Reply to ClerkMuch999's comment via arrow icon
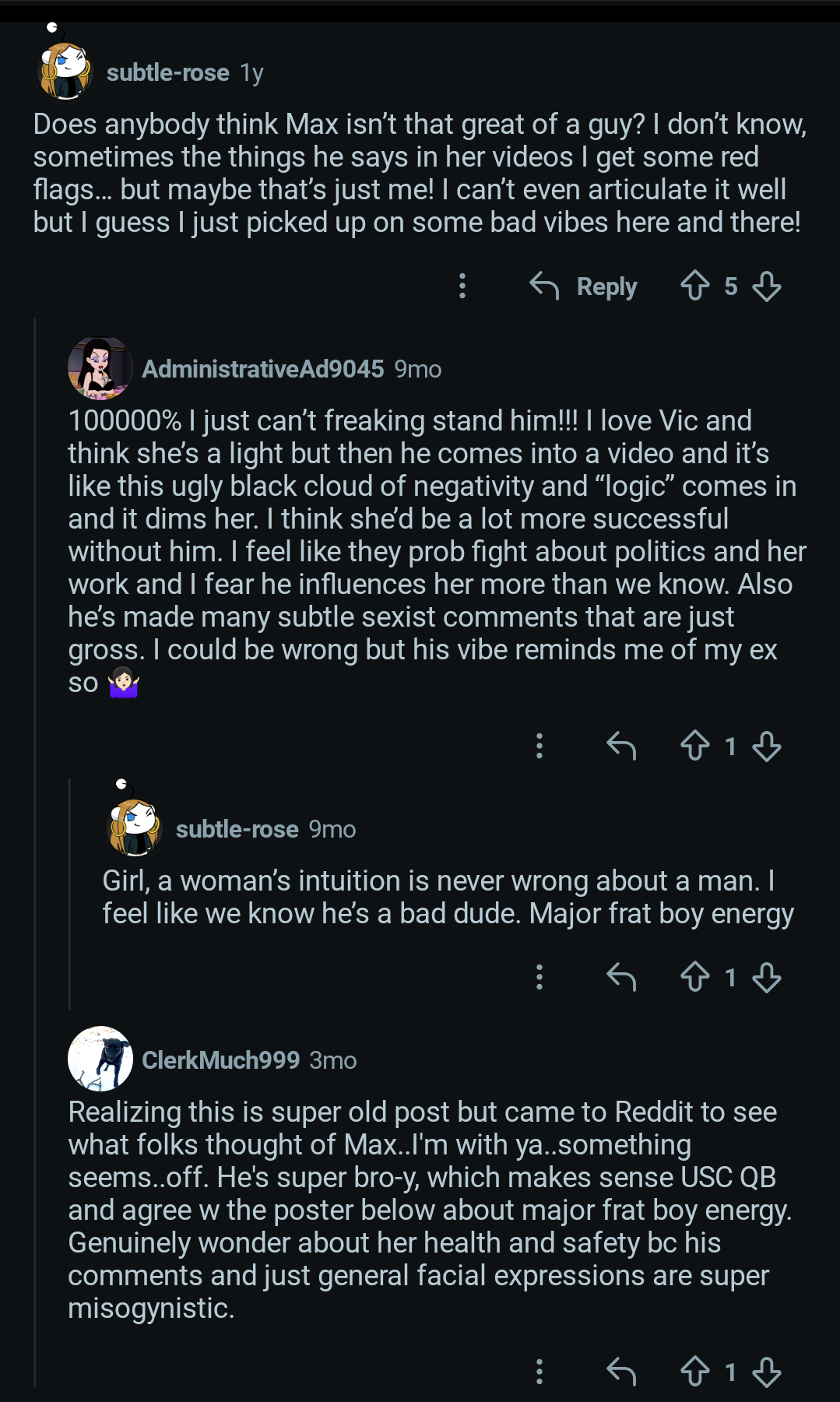 tap(621, 1372)
